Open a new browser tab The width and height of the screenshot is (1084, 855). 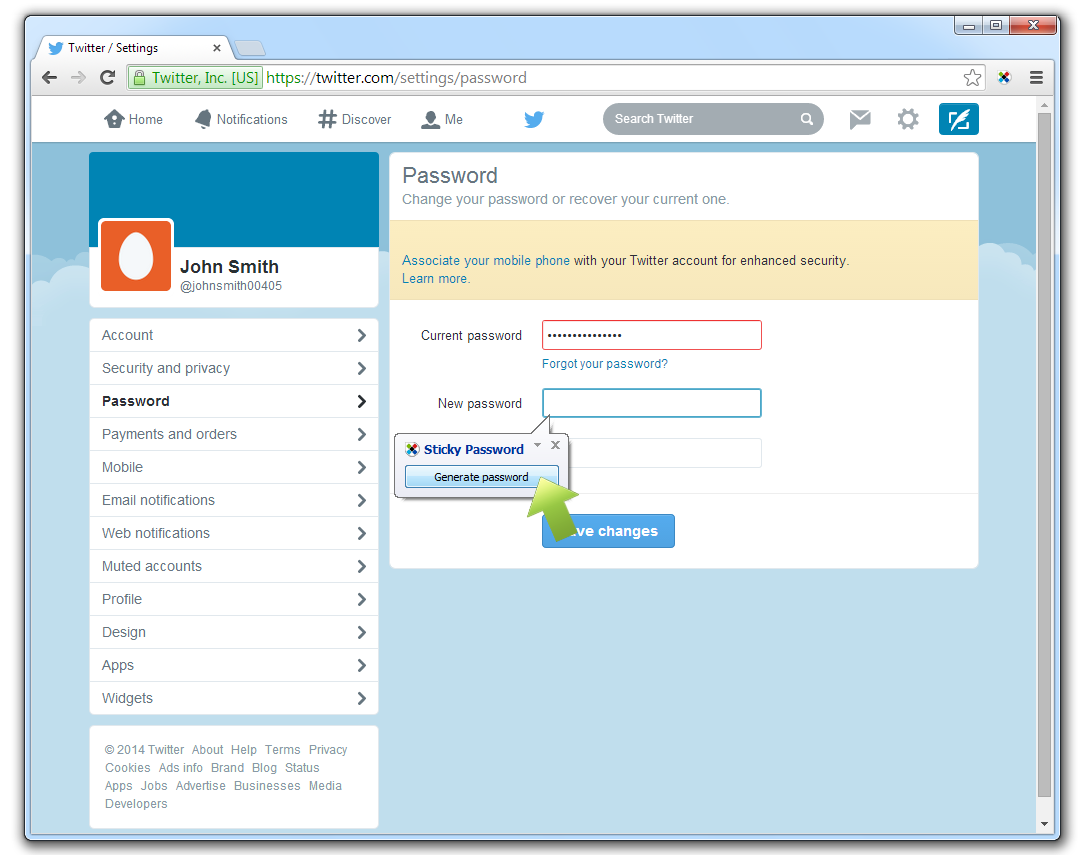(x=250, y=48)
